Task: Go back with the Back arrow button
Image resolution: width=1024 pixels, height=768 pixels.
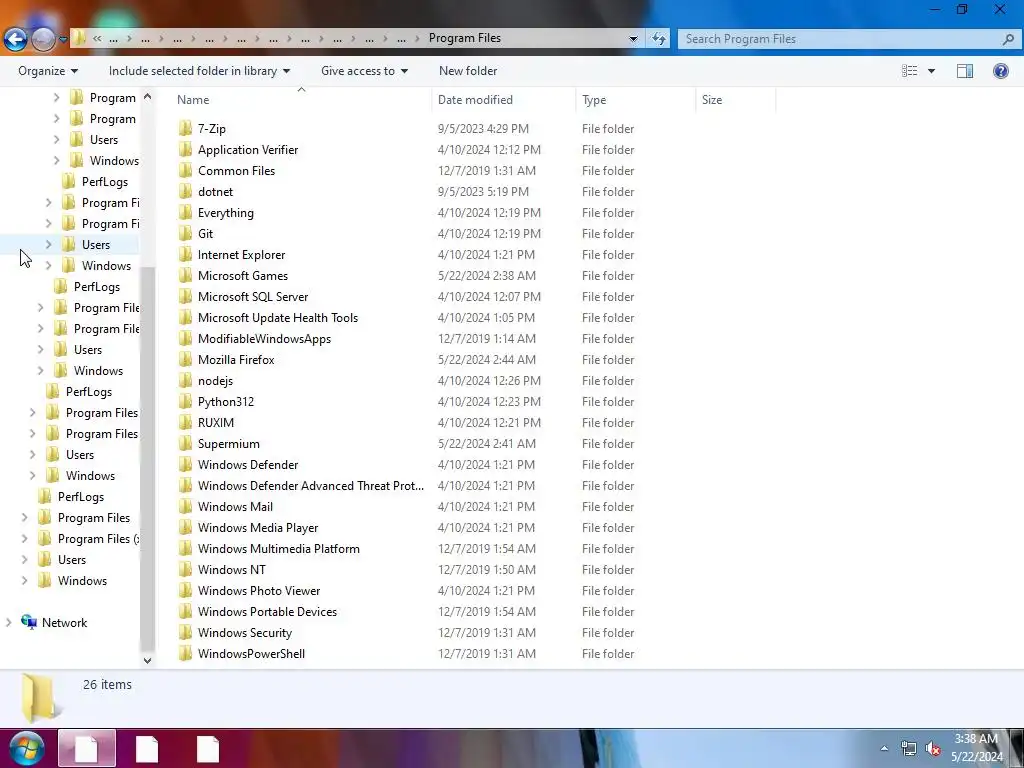Action: coord(15,39)
